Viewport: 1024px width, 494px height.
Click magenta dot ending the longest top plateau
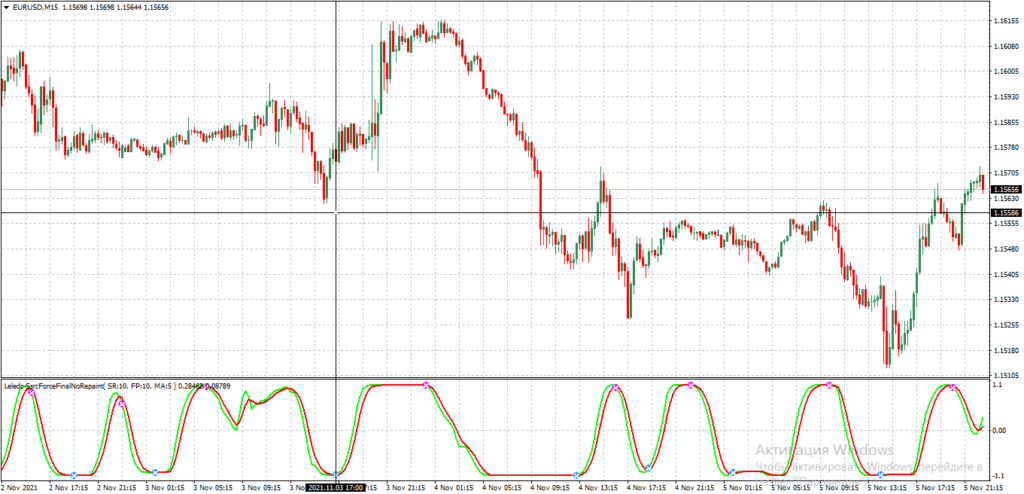coord(426,385)
